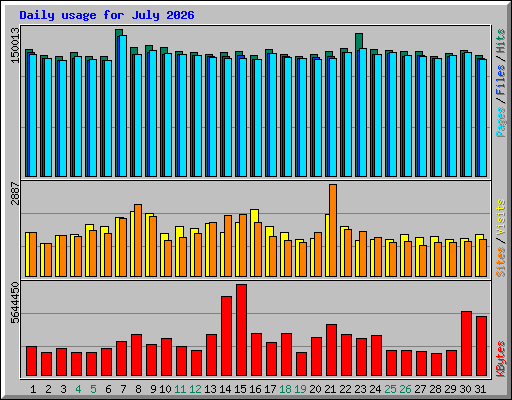Select the green weekend day 25 label
Image resolution: width=512 pixels, height=400 pixels.
(x=390, y=389)
